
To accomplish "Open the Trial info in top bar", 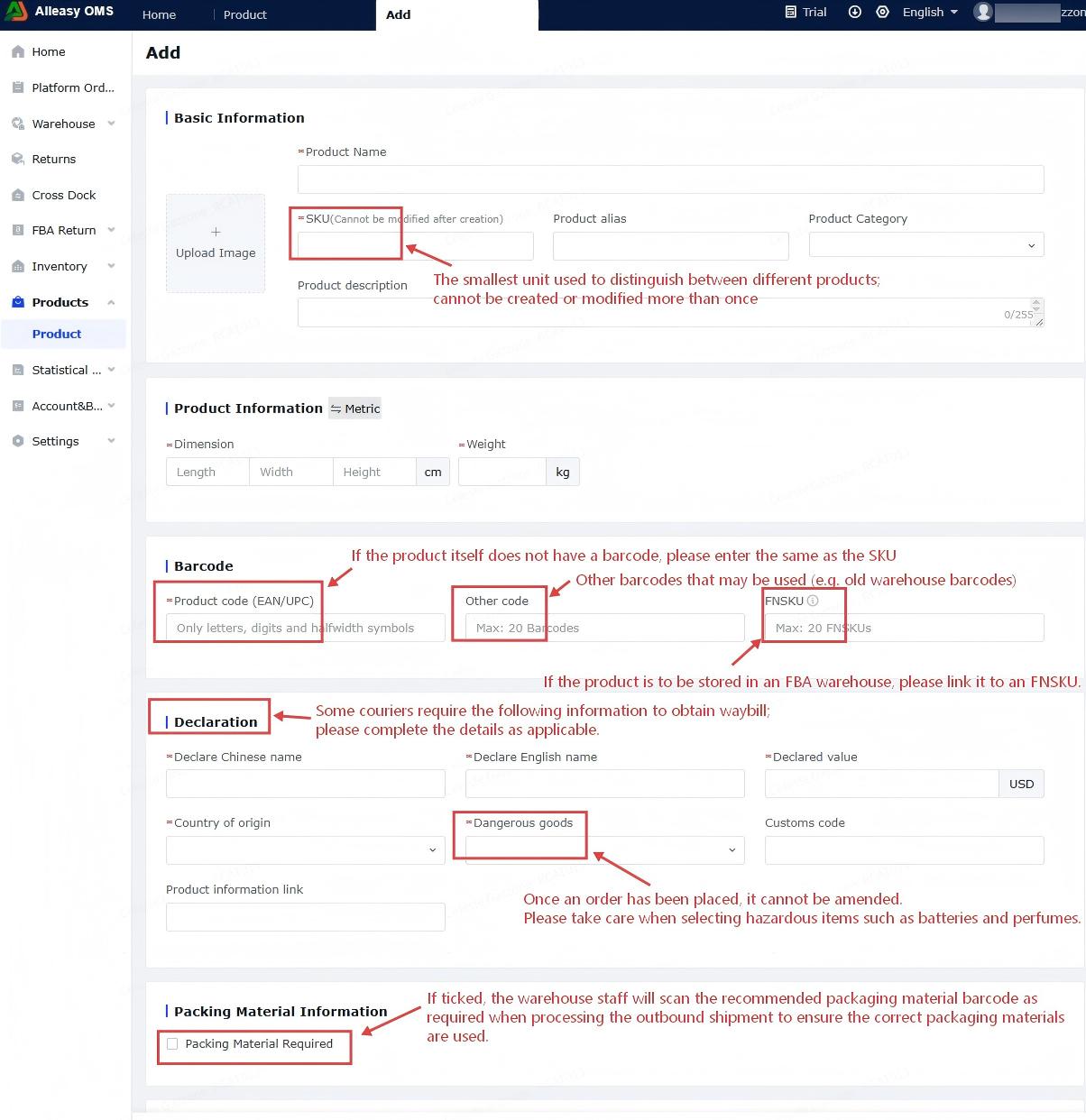I will (805, 12).
